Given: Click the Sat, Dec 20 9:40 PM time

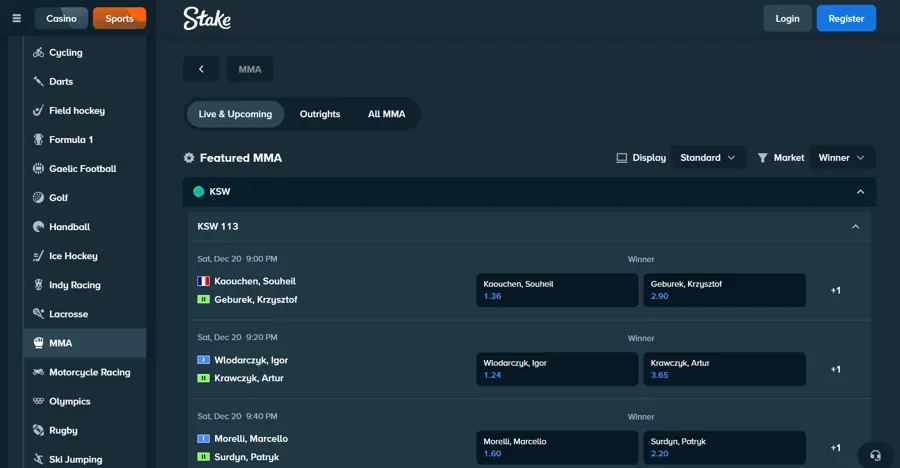Looking at the screenshot, I should click(237, 416).
